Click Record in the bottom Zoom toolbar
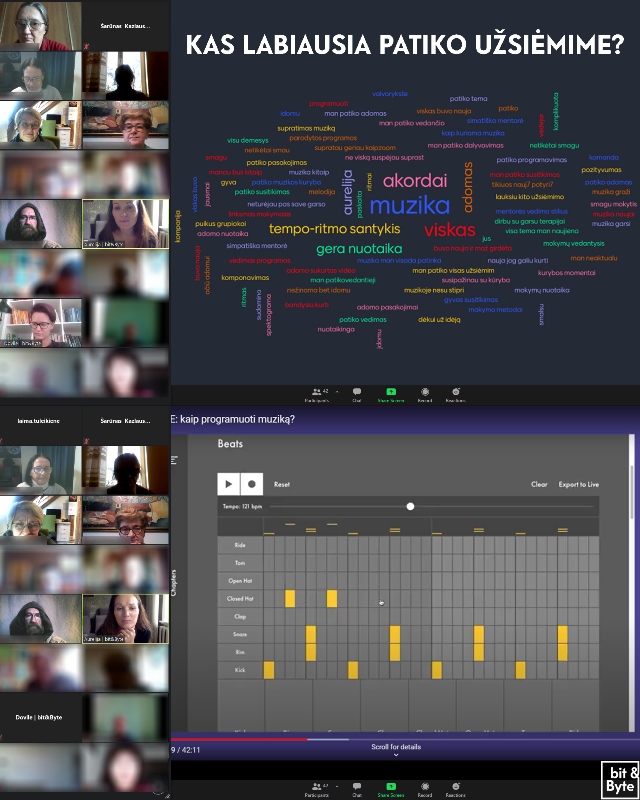 425,787
